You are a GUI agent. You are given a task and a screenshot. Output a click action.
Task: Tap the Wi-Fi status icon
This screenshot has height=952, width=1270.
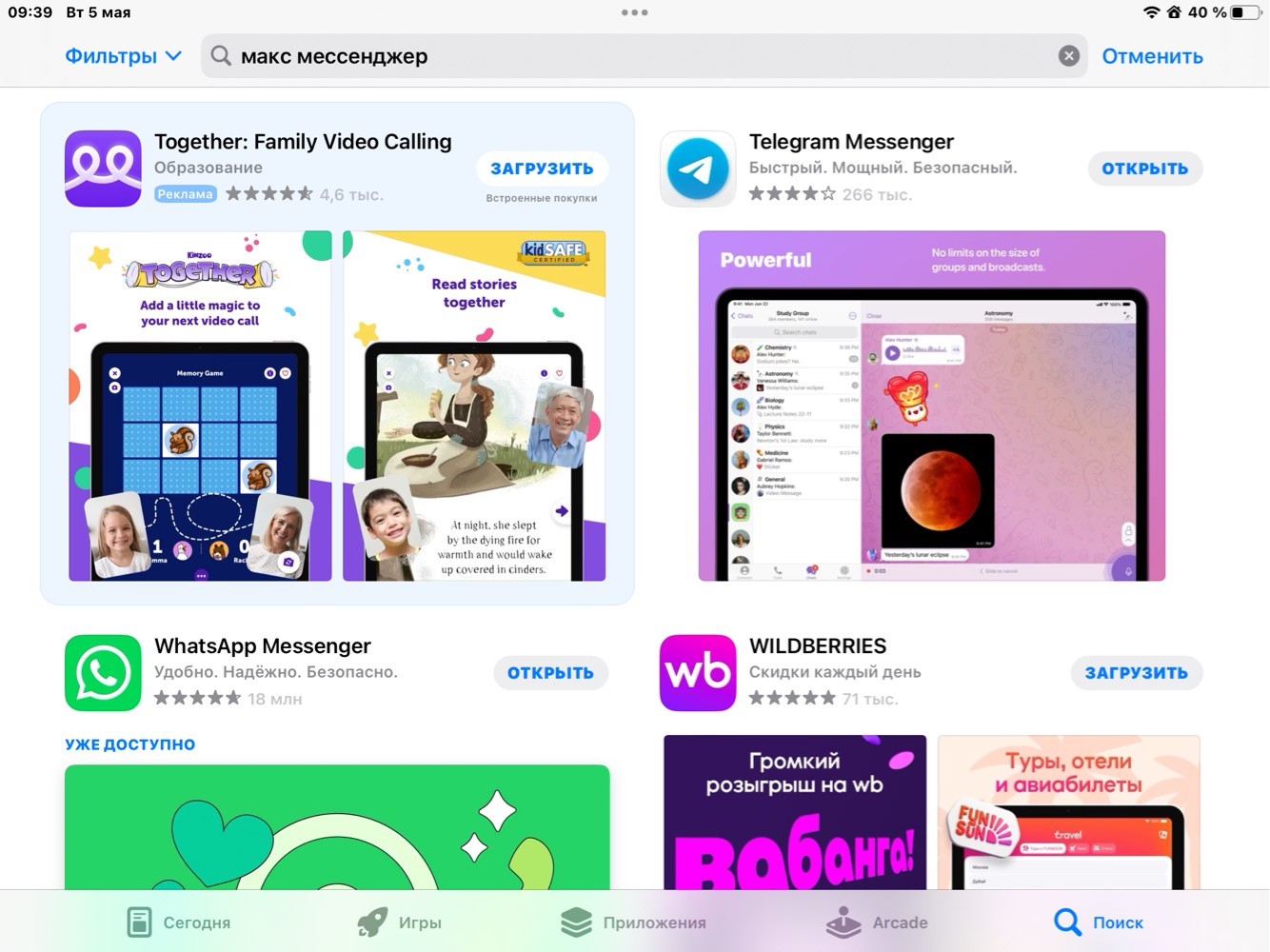(x=1151, y=12)
